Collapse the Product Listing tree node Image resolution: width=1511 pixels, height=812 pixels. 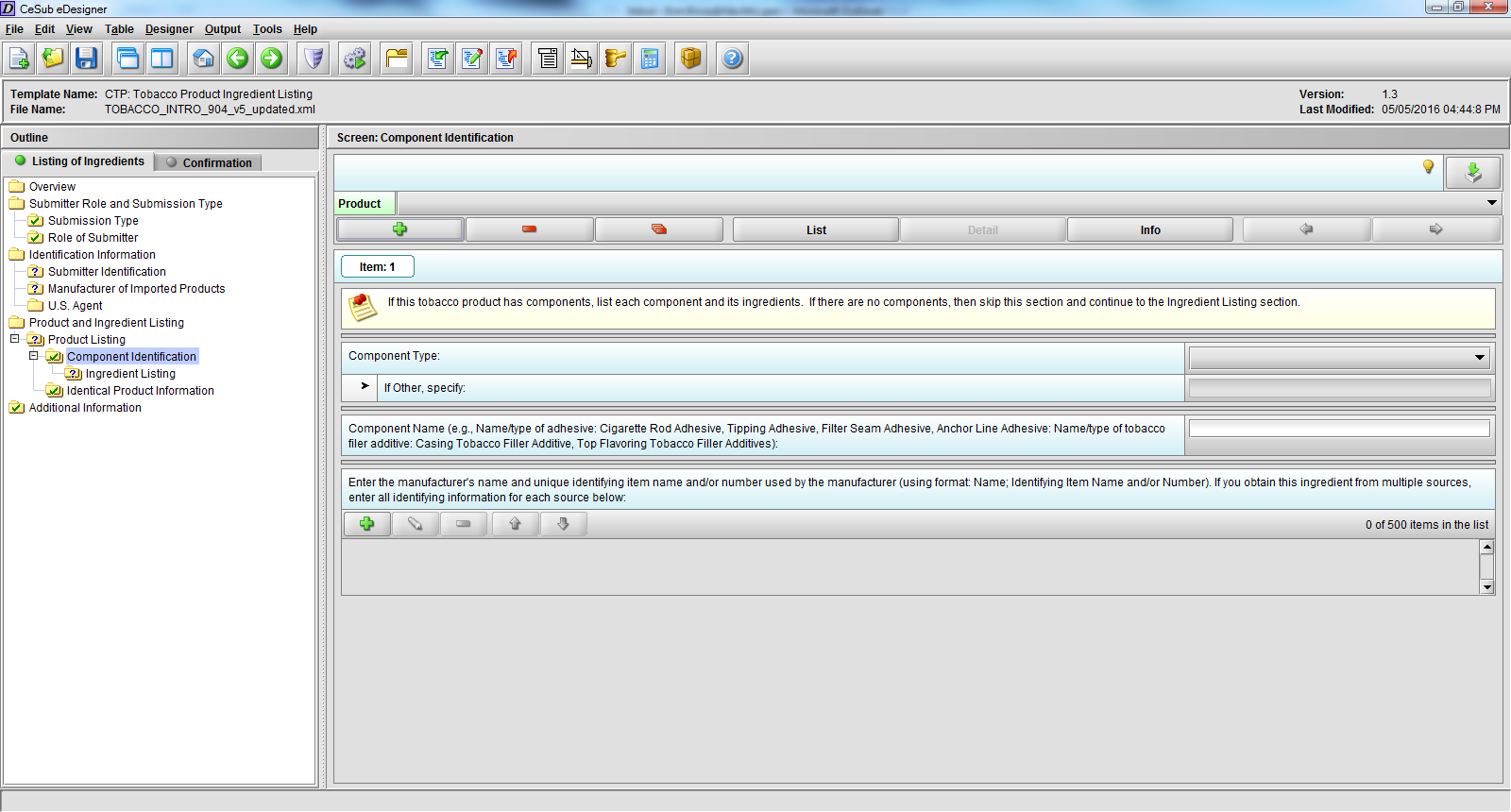click(15, 339)
